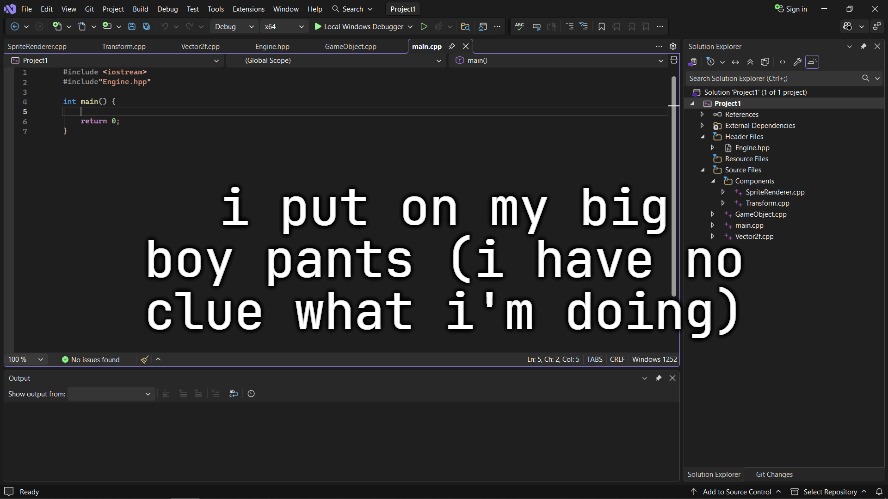Click Add to Source Control in status bar
The image size is (888, 499).
pyautogui.click(x=736, y=492)
